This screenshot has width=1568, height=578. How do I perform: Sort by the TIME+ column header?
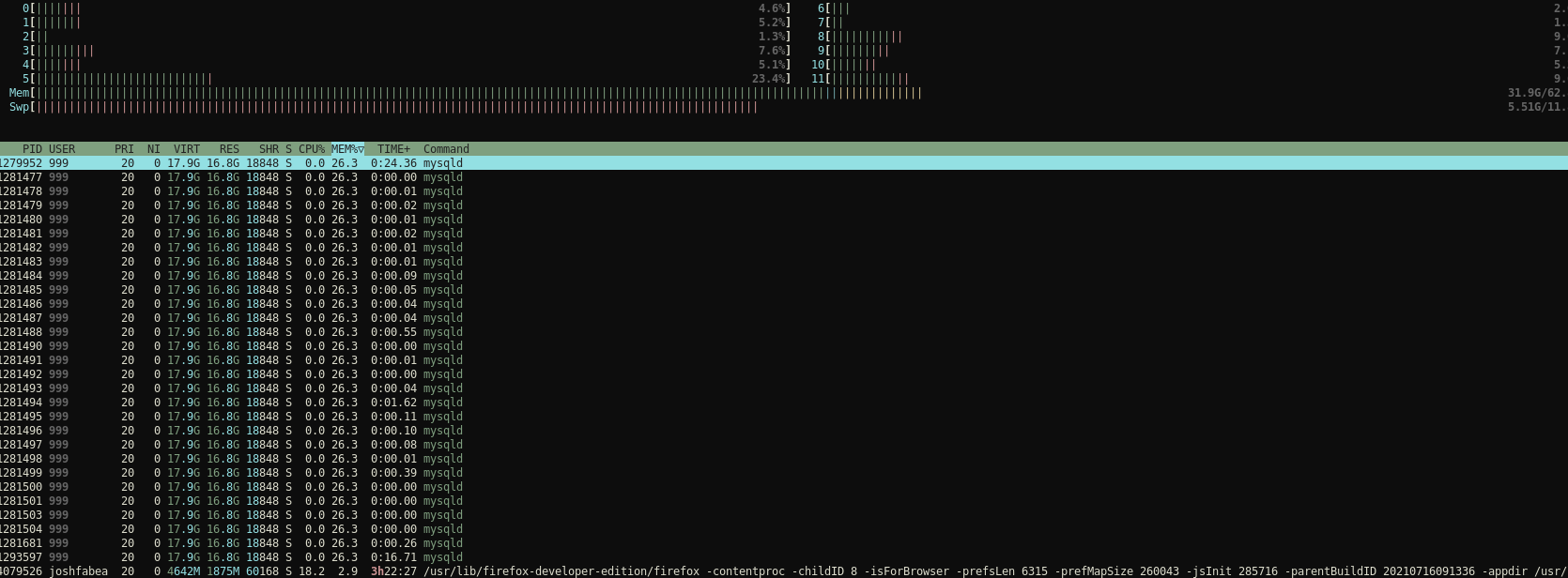click(x=393, y=149)
